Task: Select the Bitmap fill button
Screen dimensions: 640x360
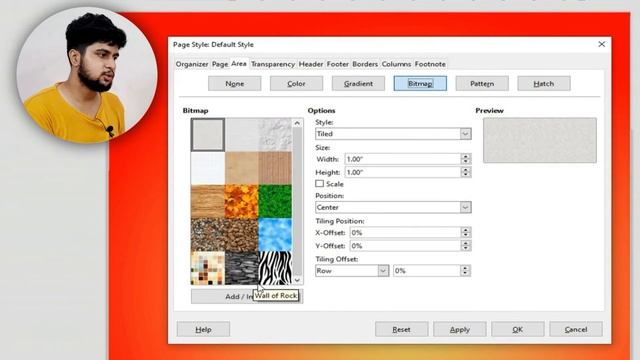Action: tap(420, 84)
